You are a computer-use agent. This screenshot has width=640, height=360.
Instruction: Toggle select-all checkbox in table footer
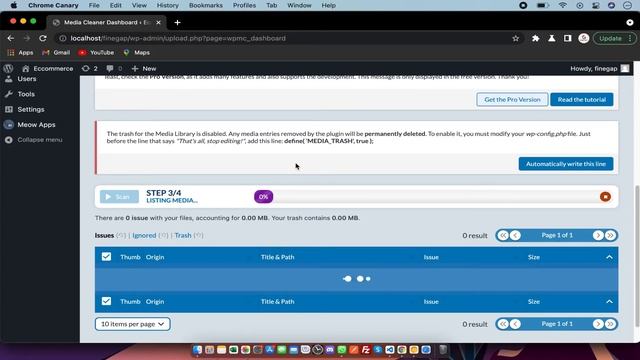click(x=106, y=301)
